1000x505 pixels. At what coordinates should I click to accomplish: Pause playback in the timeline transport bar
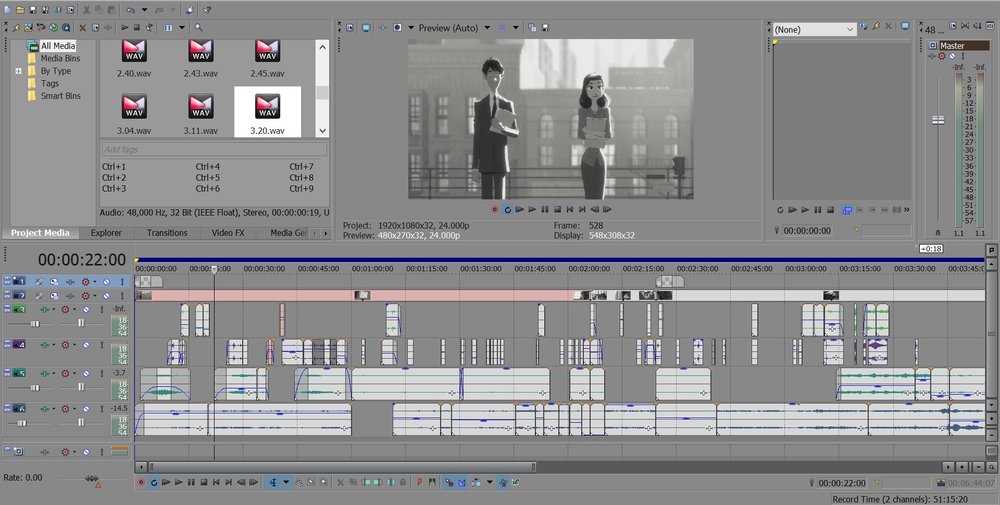[x=191, y=483]
